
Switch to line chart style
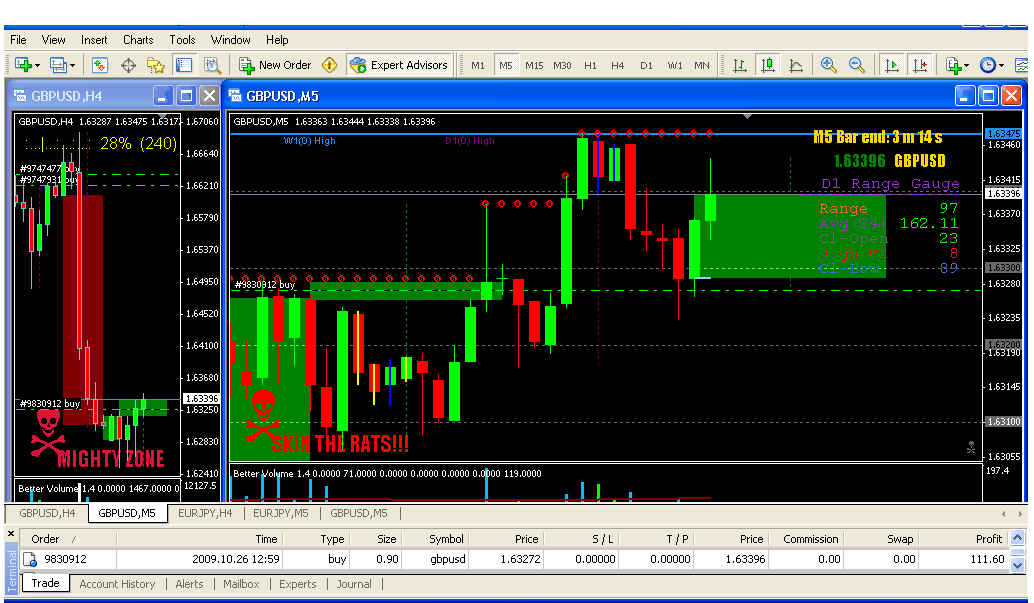click(x=796, y=65)
